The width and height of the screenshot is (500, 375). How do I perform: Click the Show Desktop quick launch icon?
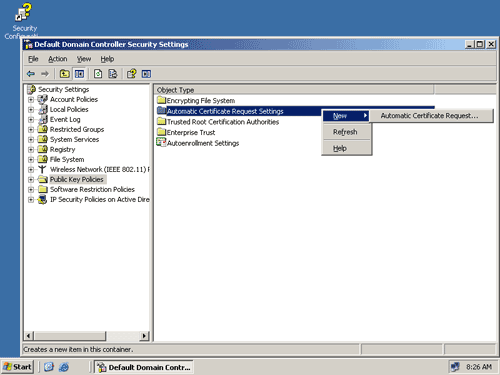click(49, 367)
